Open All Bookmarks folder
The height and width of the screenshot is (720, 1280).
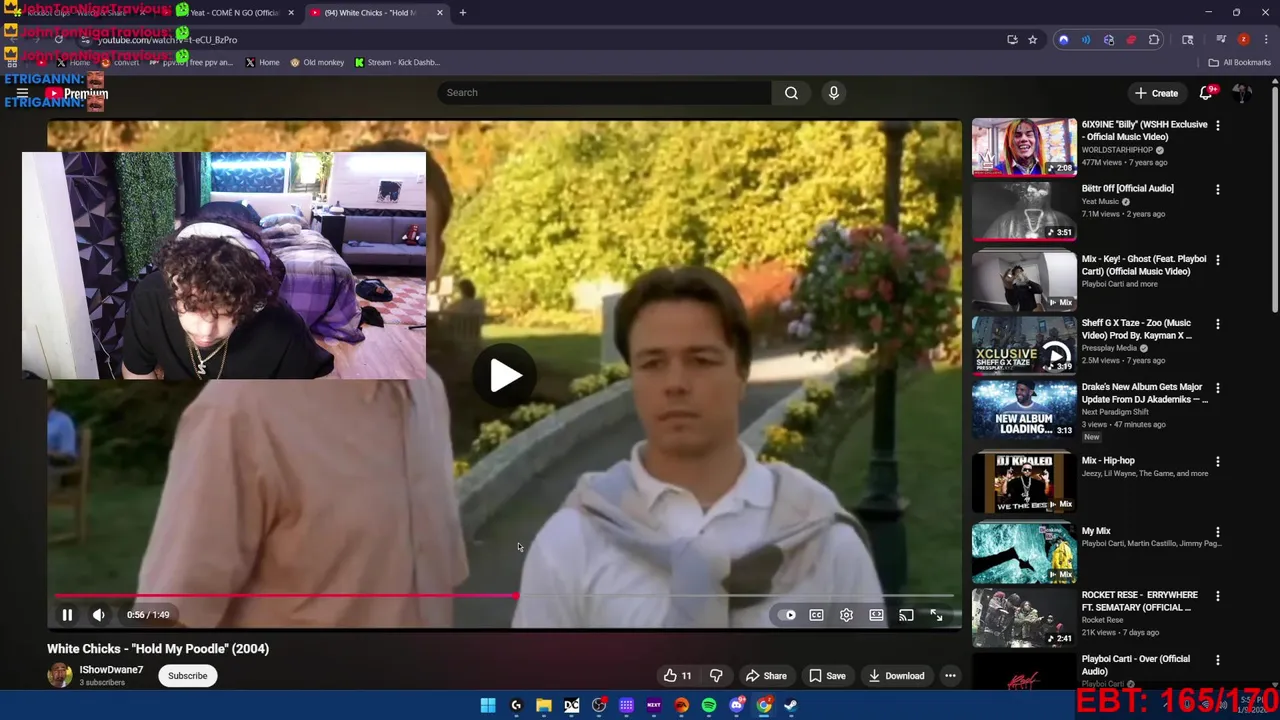click(x=1239, y=62)
